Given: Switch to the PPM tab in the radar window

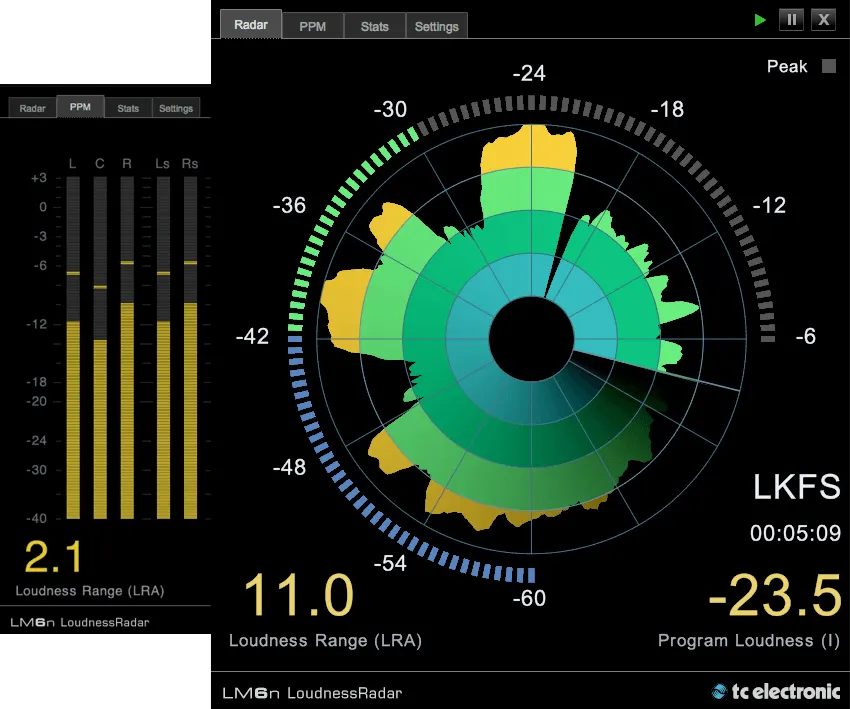Looking at the screenshot, I should (312, 26).
